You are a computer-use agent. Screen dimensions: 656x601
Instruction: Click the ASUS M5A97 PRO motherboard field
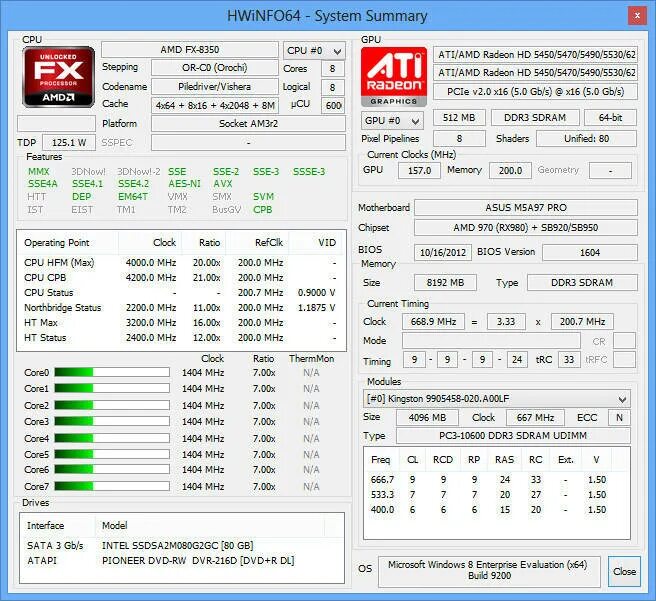tap(526, 208)
